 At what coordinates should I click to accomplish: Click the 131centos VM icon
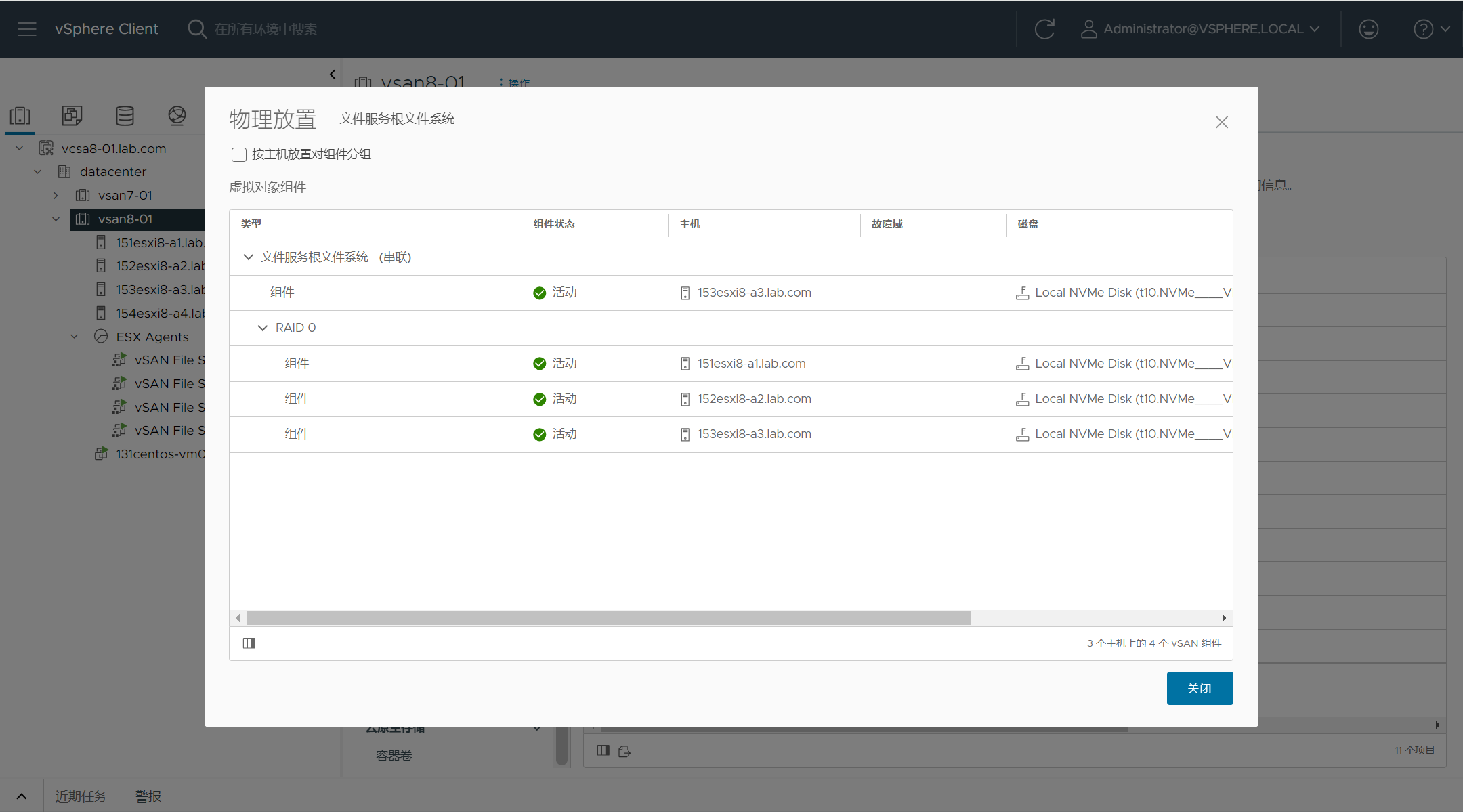101,454
